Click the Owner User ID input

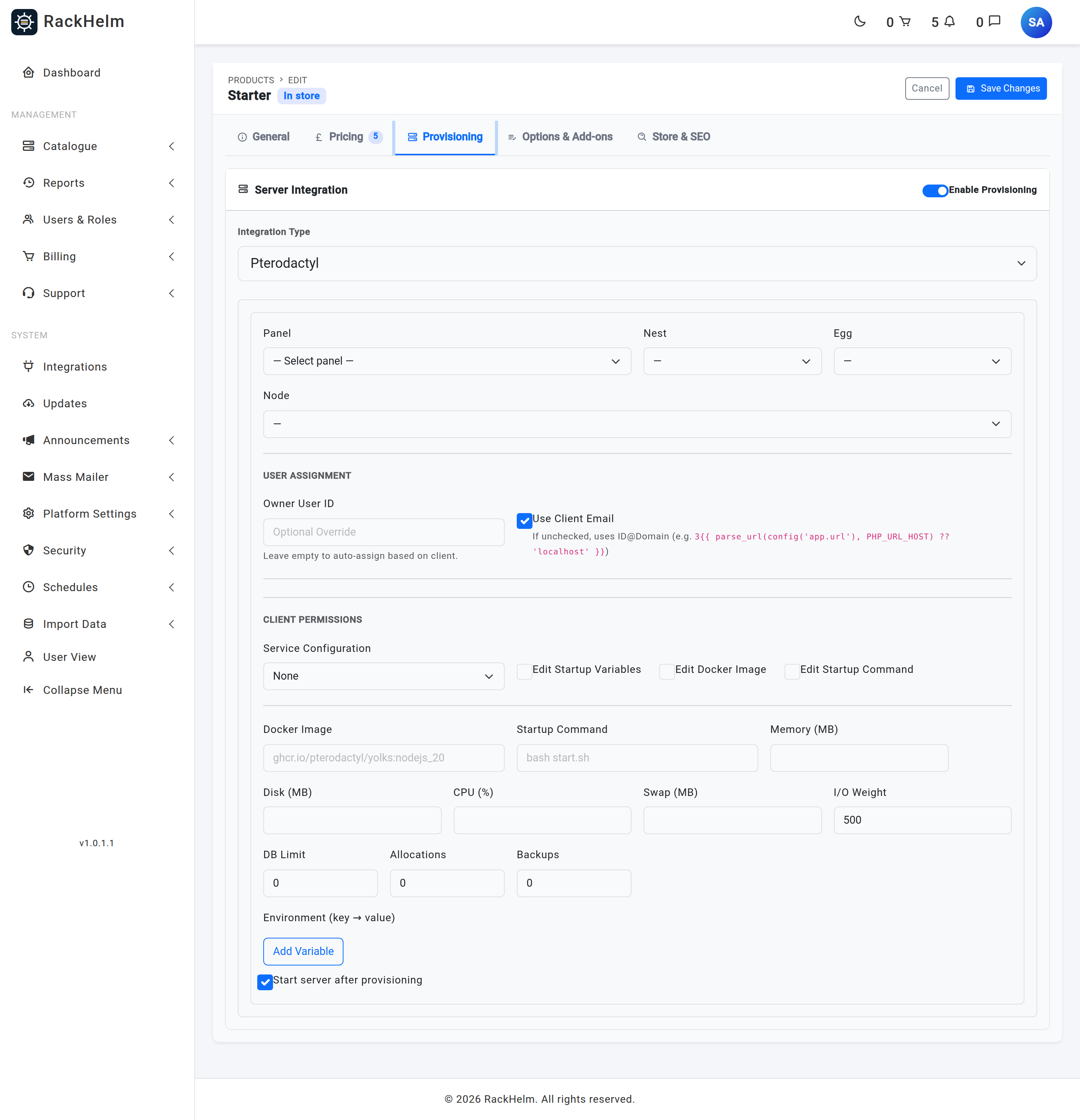pos(383,532)
